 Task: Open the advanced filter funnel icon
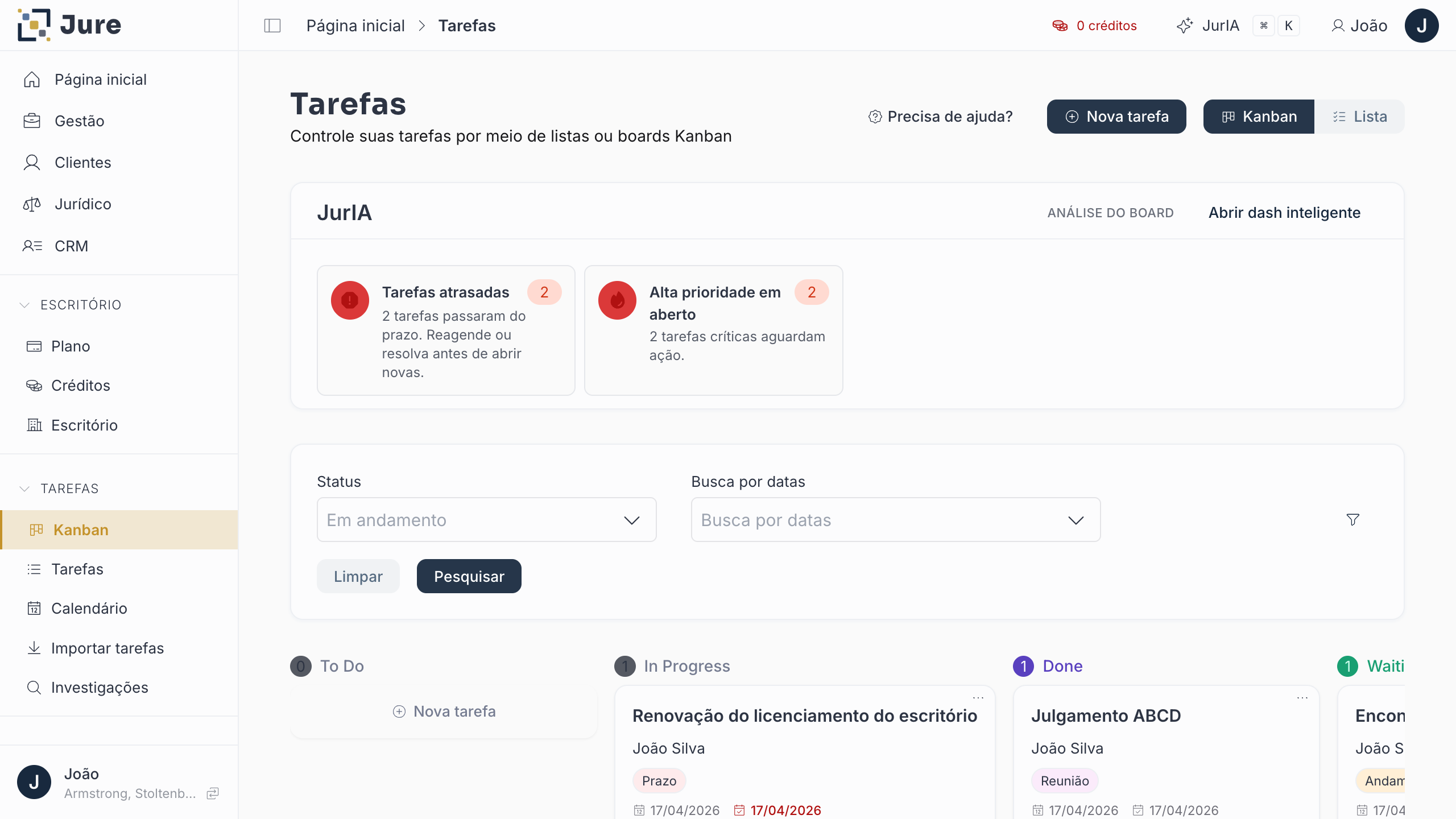pyautogui.click(x=1353, y=519)
